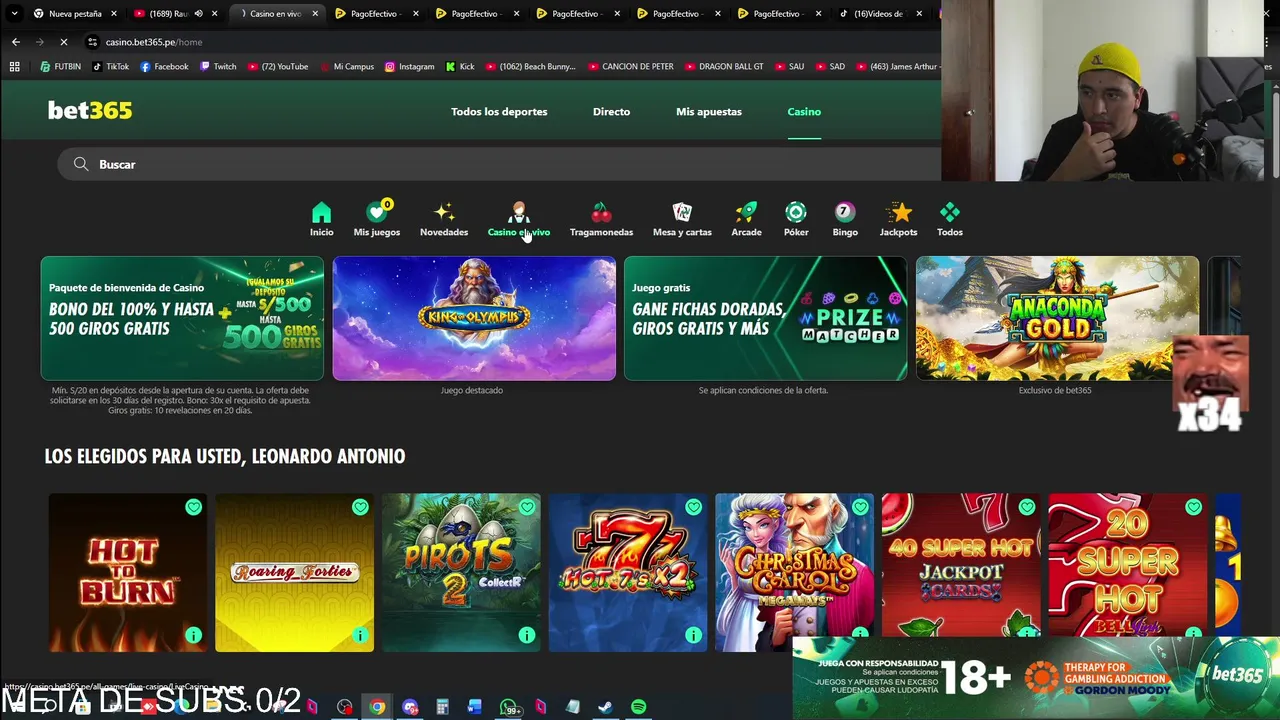This screenshot has width=1280, height=720.
Task: Open the TikTok bookmark
Action: [110, 67]
